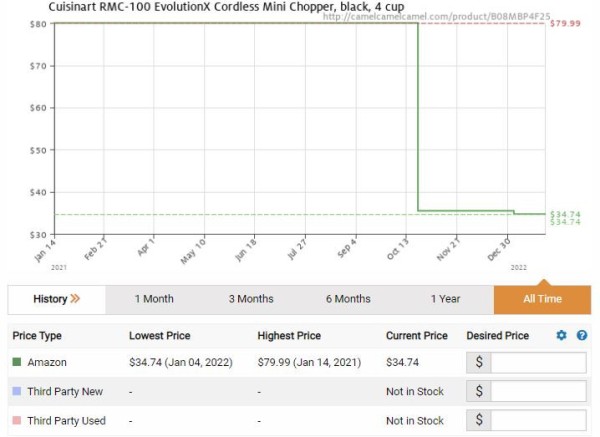Click the pink Third Party Used swatch
This screenshot has height=437, width=600.
[x=17, y=420]
